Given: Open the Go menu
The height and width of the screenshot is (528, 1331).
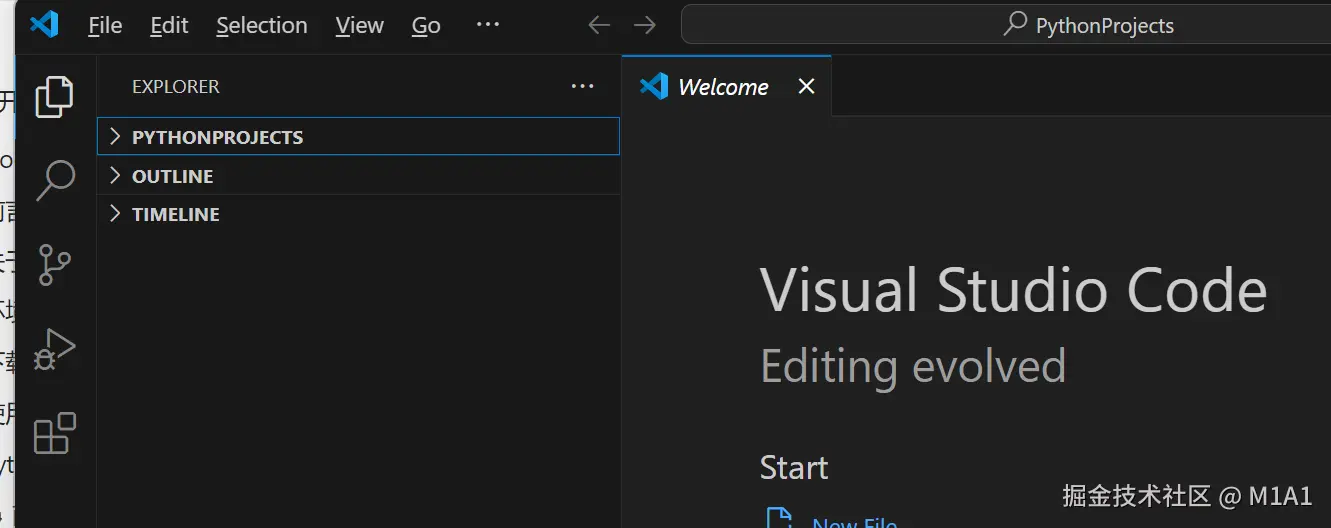Looking at the screenshot, I should (426, 25).
